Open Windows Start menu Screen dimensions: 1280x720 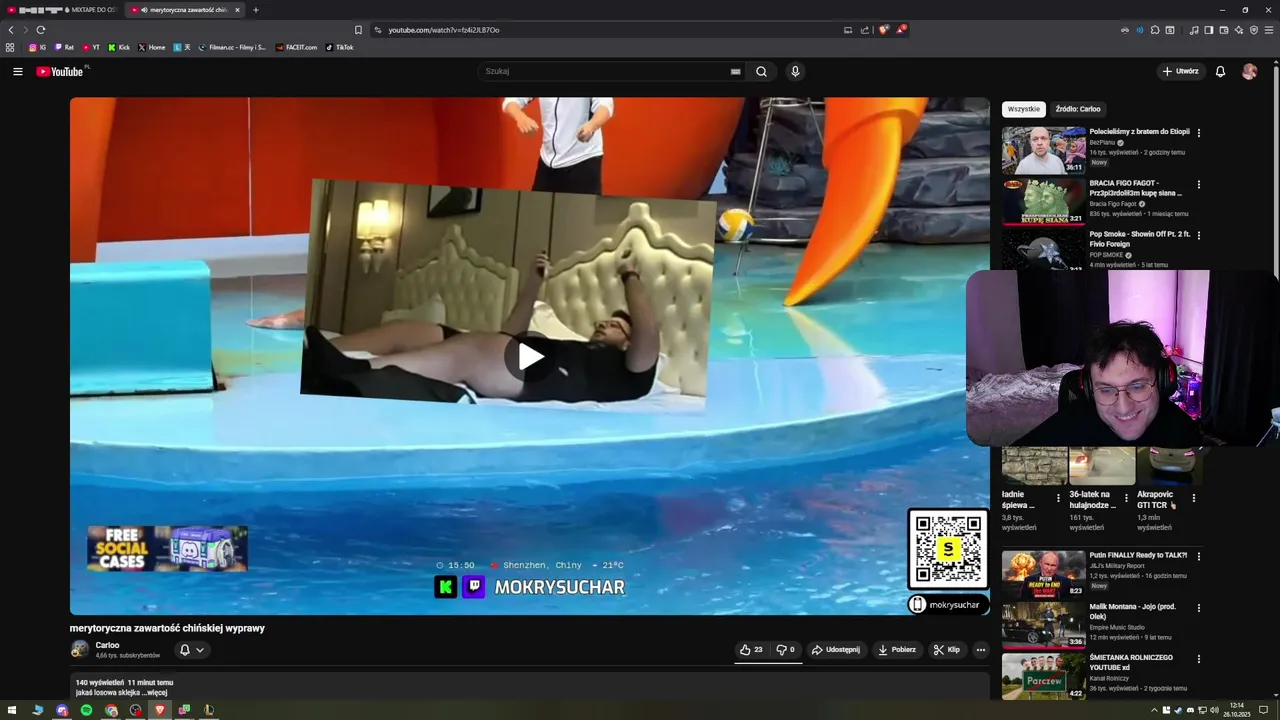tap(13, 710)
